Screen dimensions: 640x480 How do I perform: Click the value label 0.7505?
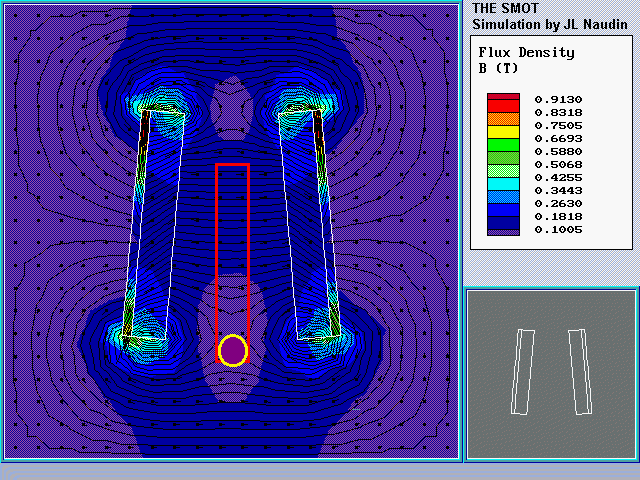click(x=558, y=126)
